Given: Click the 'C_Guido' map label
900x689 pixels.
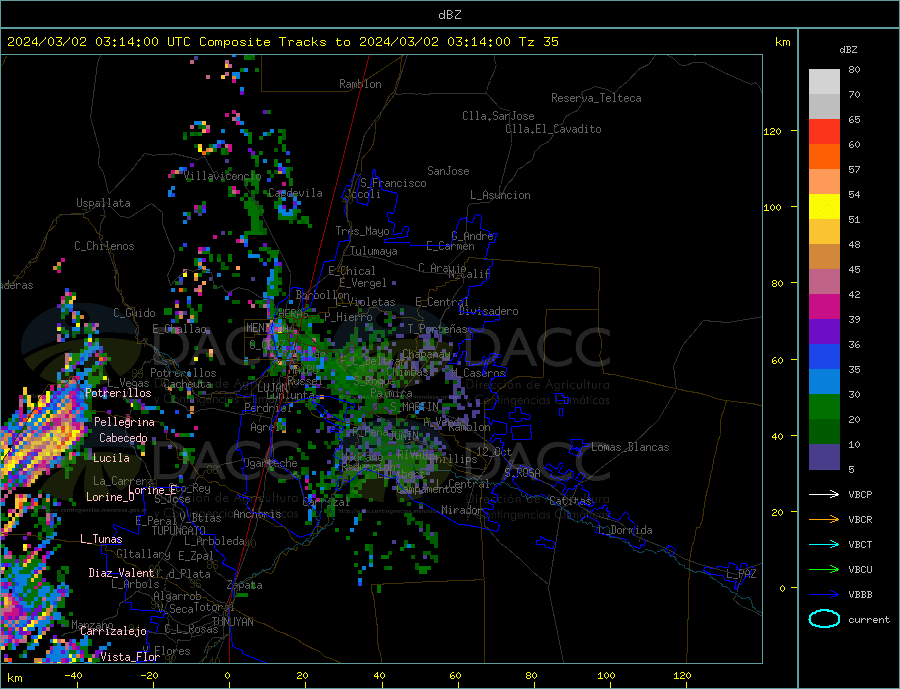Looking at the screenshot, I should [134, 313].
